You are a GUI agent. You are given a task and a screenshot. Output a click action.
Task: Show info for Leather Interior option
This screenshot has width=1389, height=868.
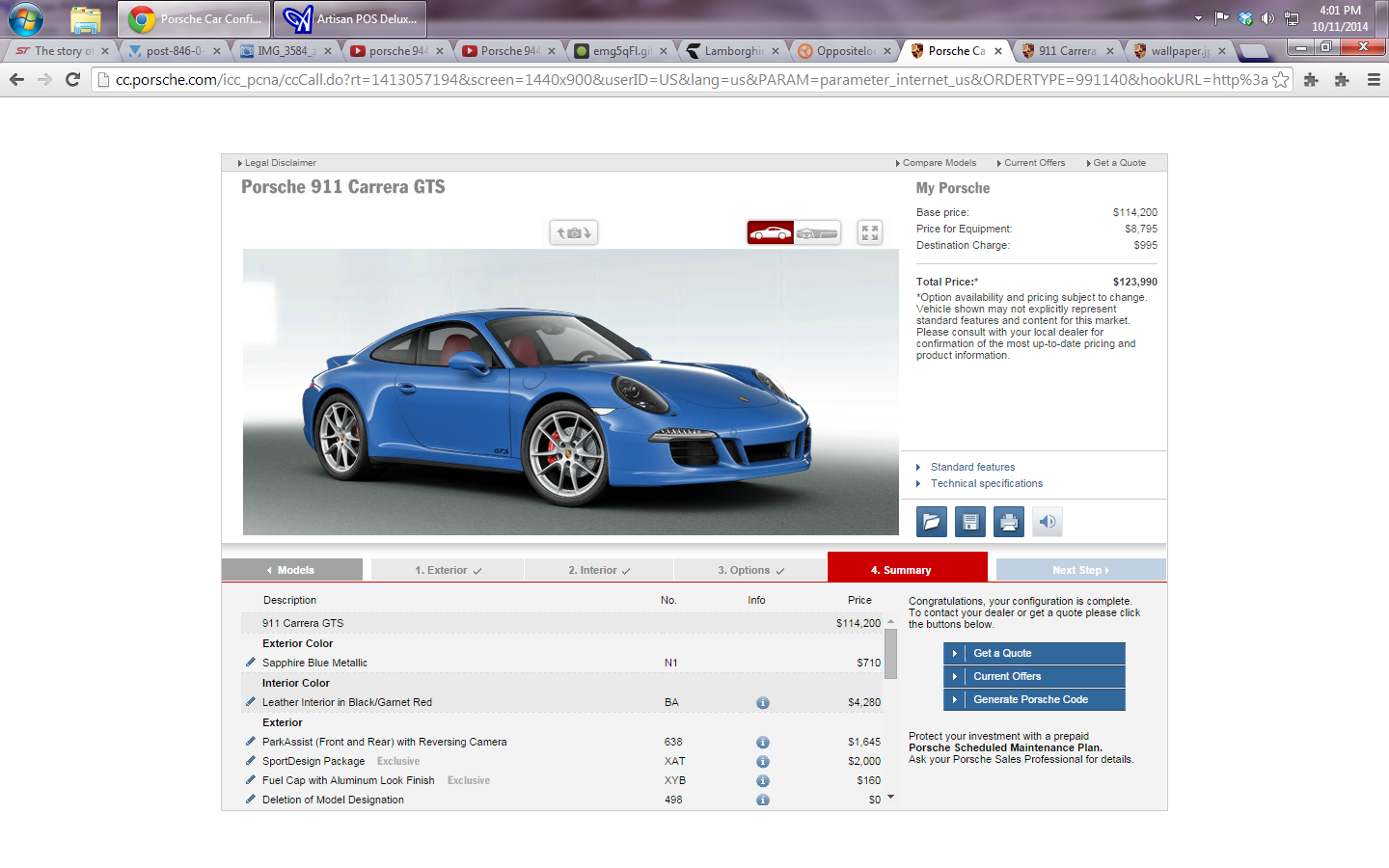click(763, 703)
